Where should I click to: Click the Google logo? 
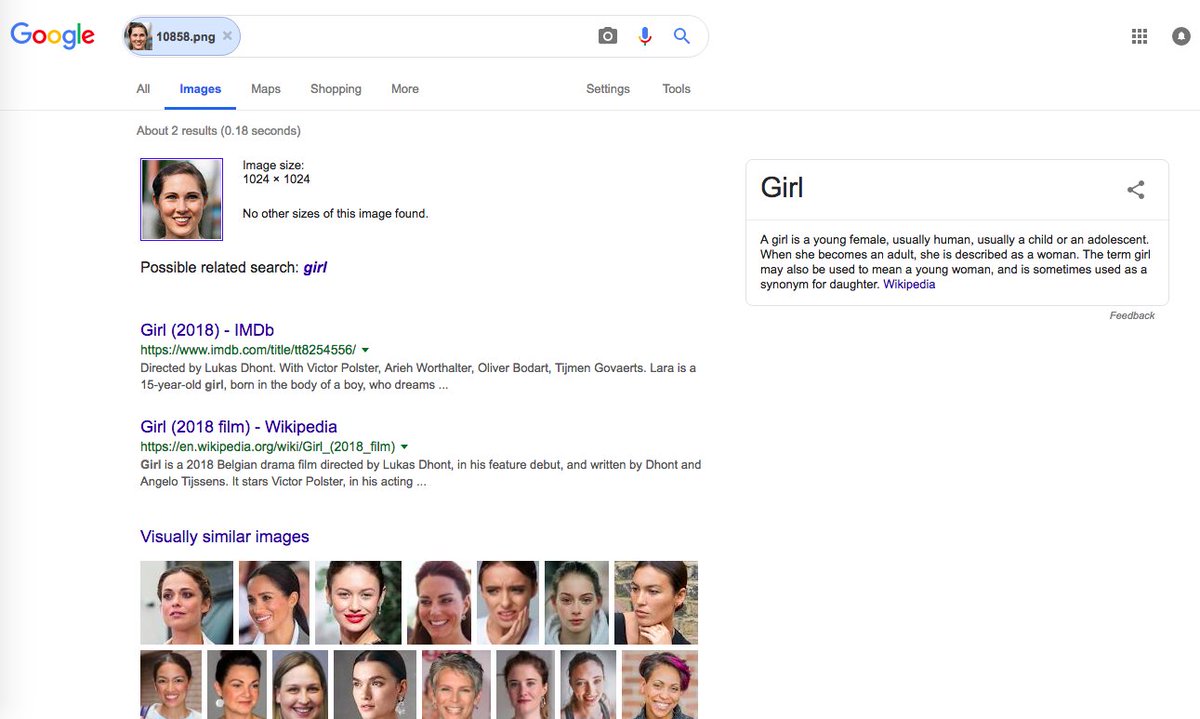[x=53, y=35]
